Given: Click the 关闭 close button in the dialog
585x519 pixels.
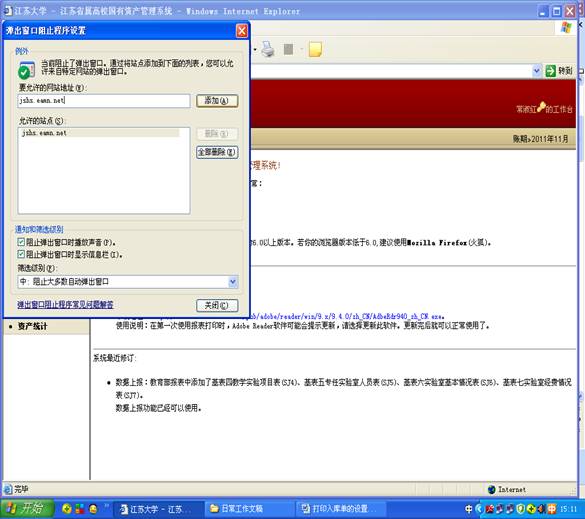Looking at the screenshot, I should pos(217,305).
